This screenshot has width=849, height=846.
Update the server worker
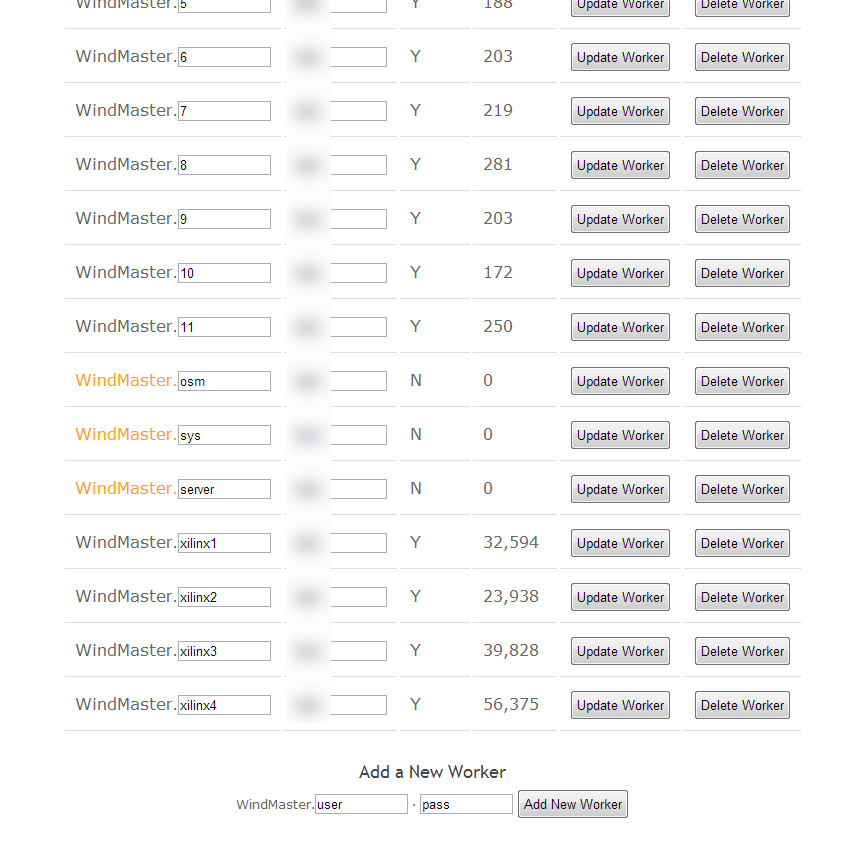pos(620,489)
